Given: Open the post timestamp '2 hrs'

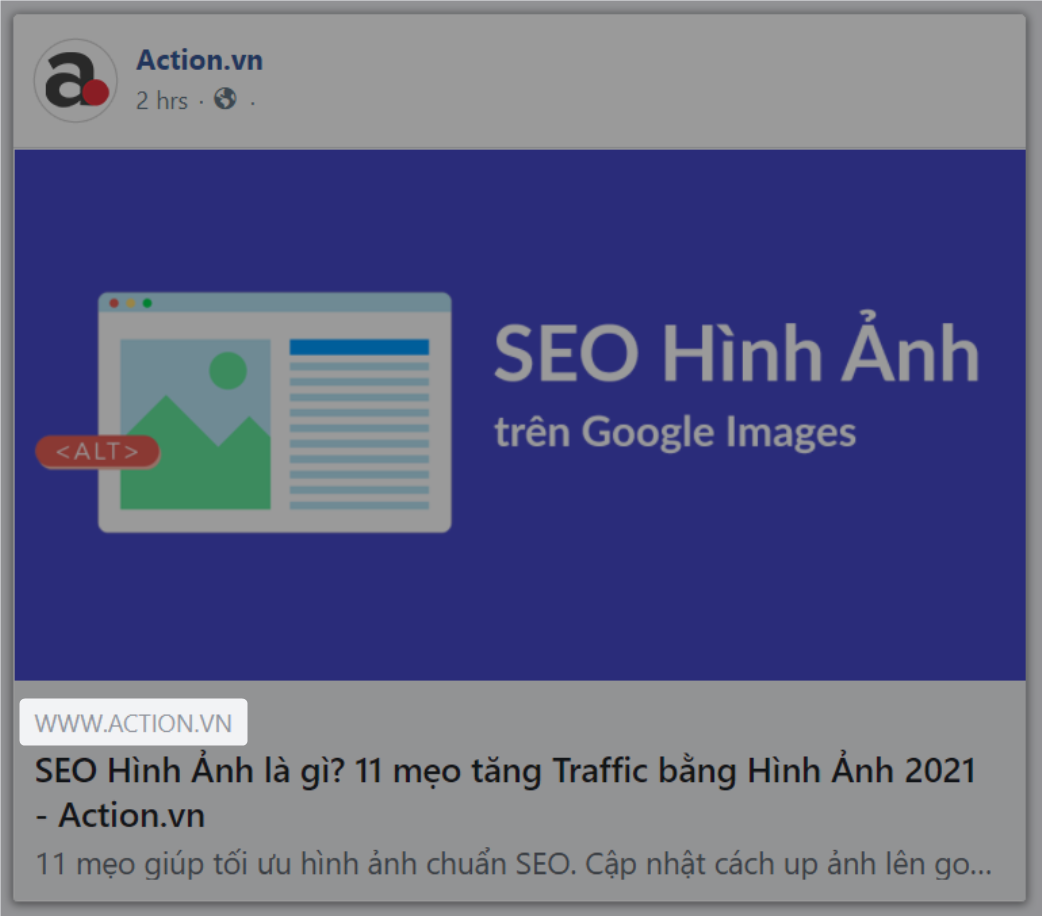Looking at the screenshot, I should coord(162,101).
